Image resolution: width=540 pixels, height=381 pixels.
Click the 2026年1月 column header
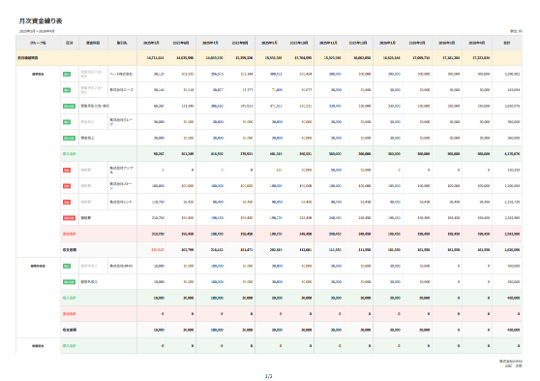[388, 43]
